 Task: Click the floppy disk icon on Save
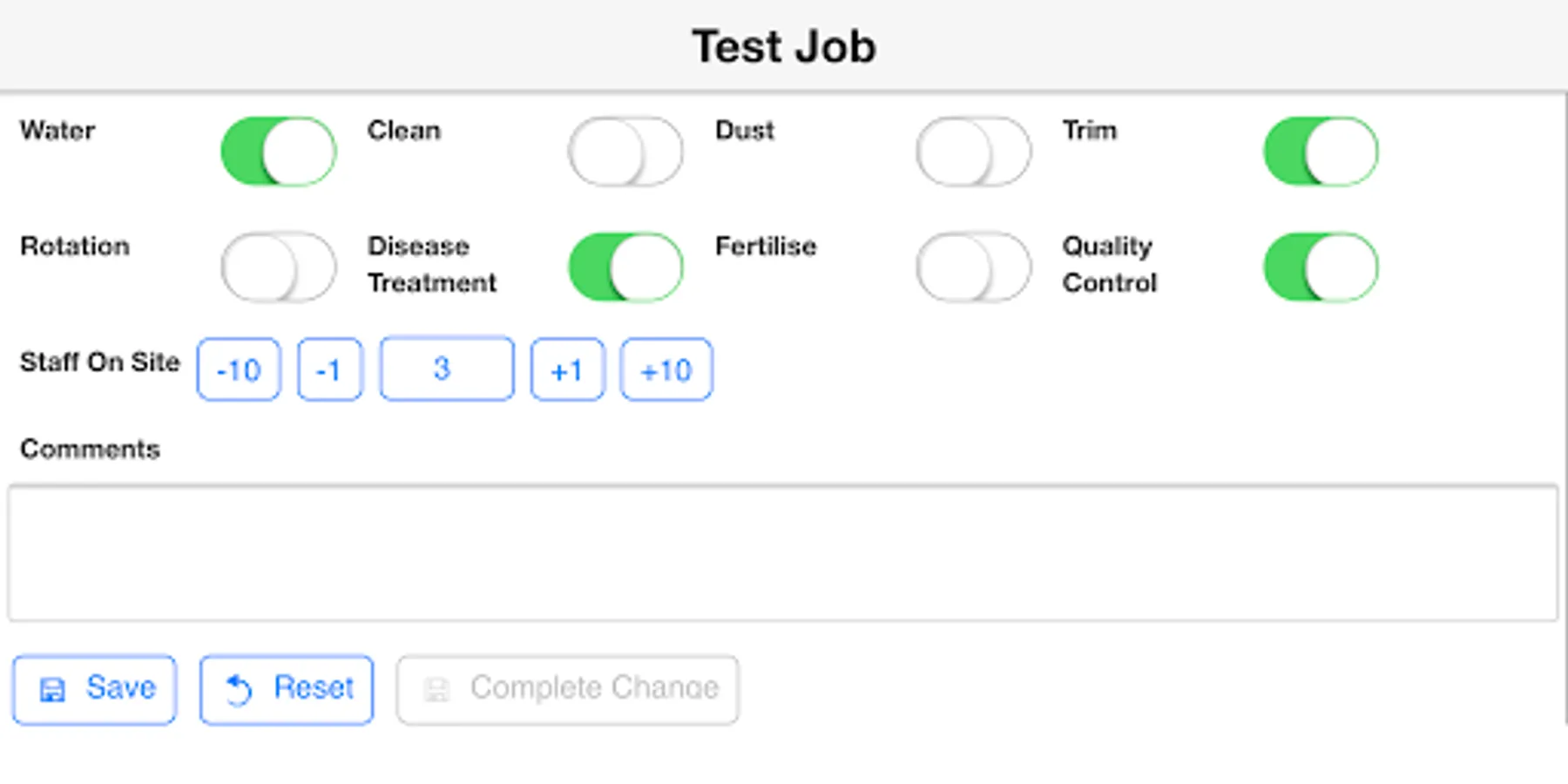pyautogui.click(x=52, y=690)
